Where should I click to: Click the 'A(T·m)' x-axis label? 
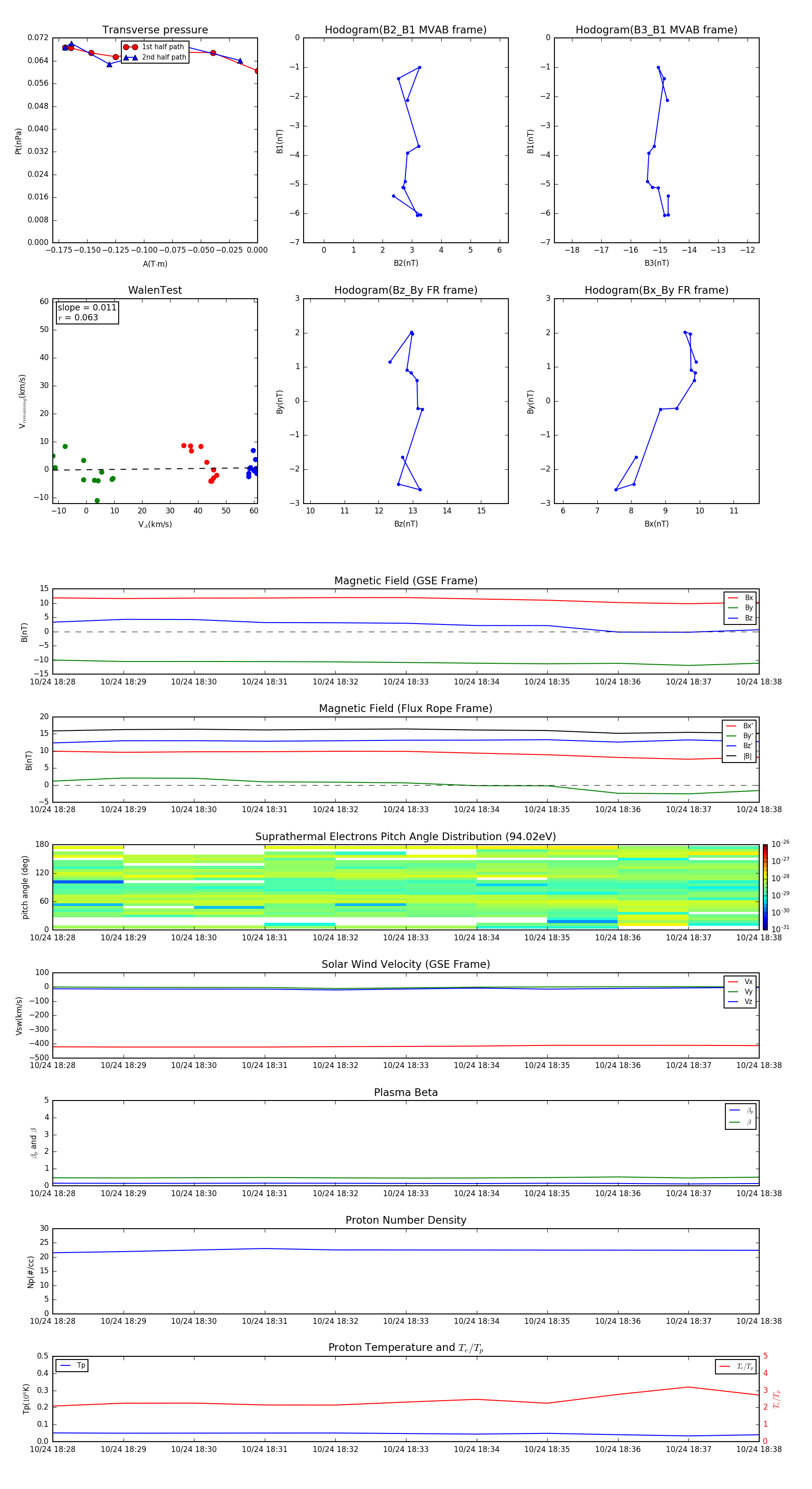click(x=155, y=264)
